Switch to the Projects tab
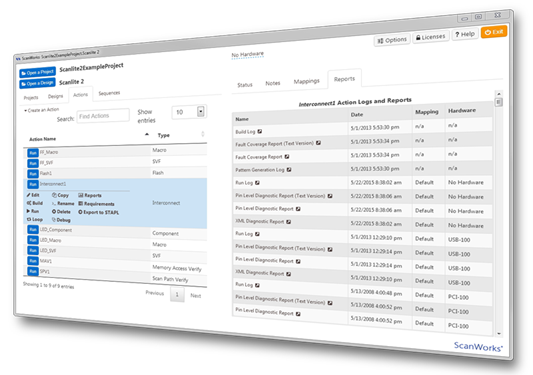This screenshot has width=533, height=375. point(31,98)
